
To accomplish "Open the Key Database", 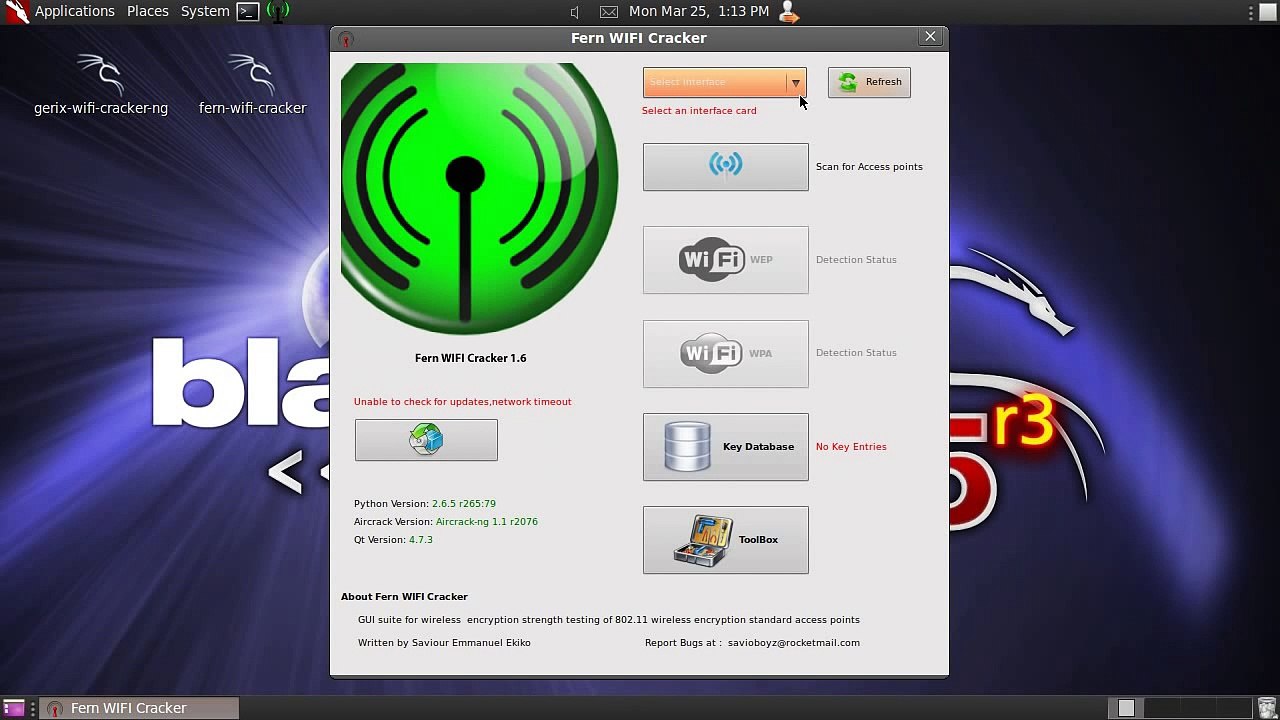I will (726, 447).
